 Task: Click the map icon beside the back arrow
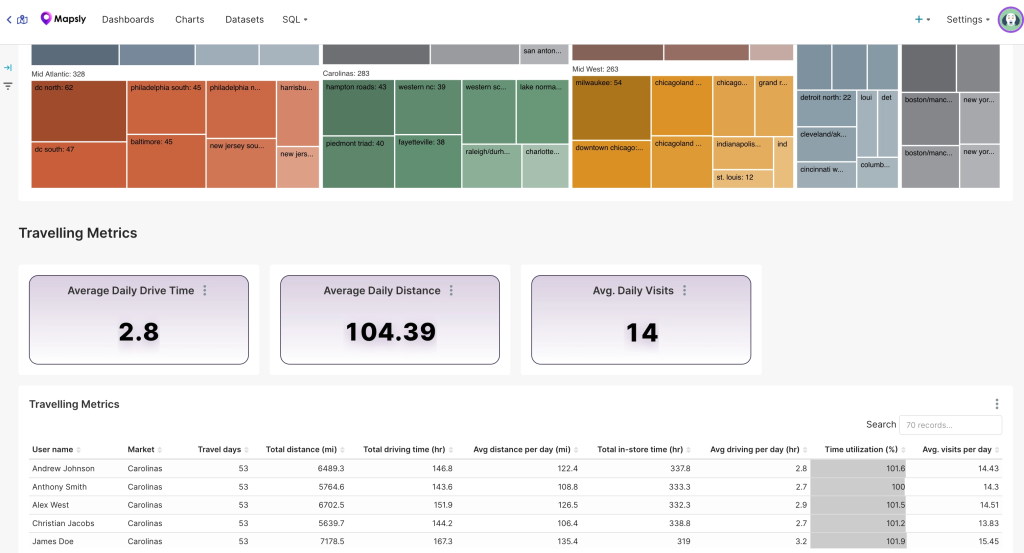(x=22, y=19)
